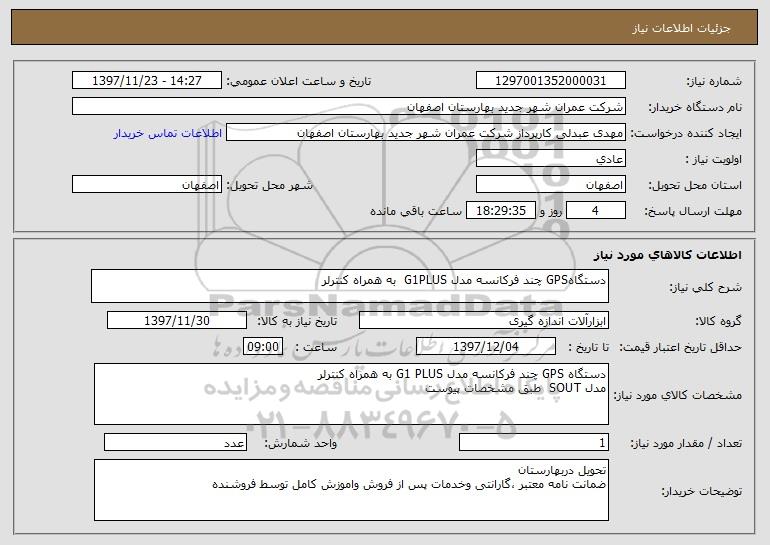Select the announcement date field 1397/11/23 - 14:27
Screen dimensions: 770x545
click(x=147, y=81)
